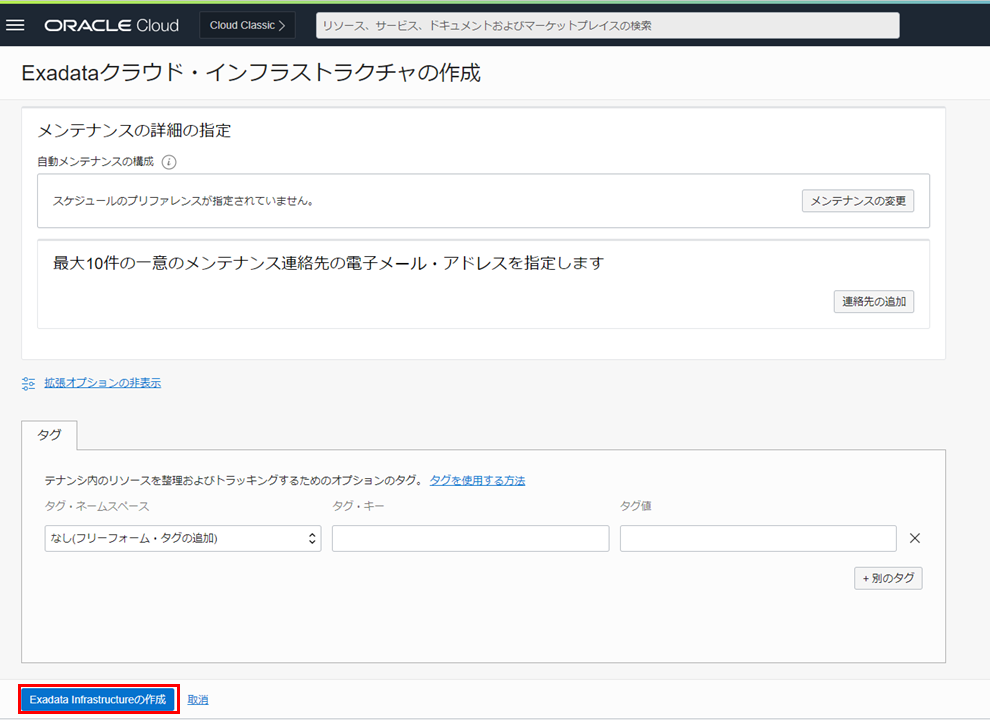The image size is (990, 720).
Task: Click the メンテナンスの詳細の指定 section heading
Action: click(x=134, y=131)
